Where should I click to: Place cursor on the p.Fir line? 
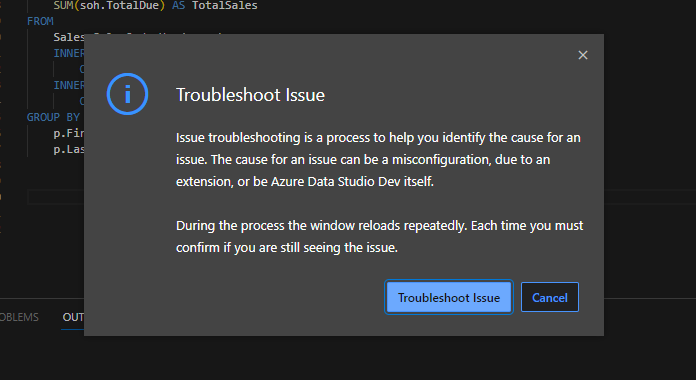click(x=69, y=133)
